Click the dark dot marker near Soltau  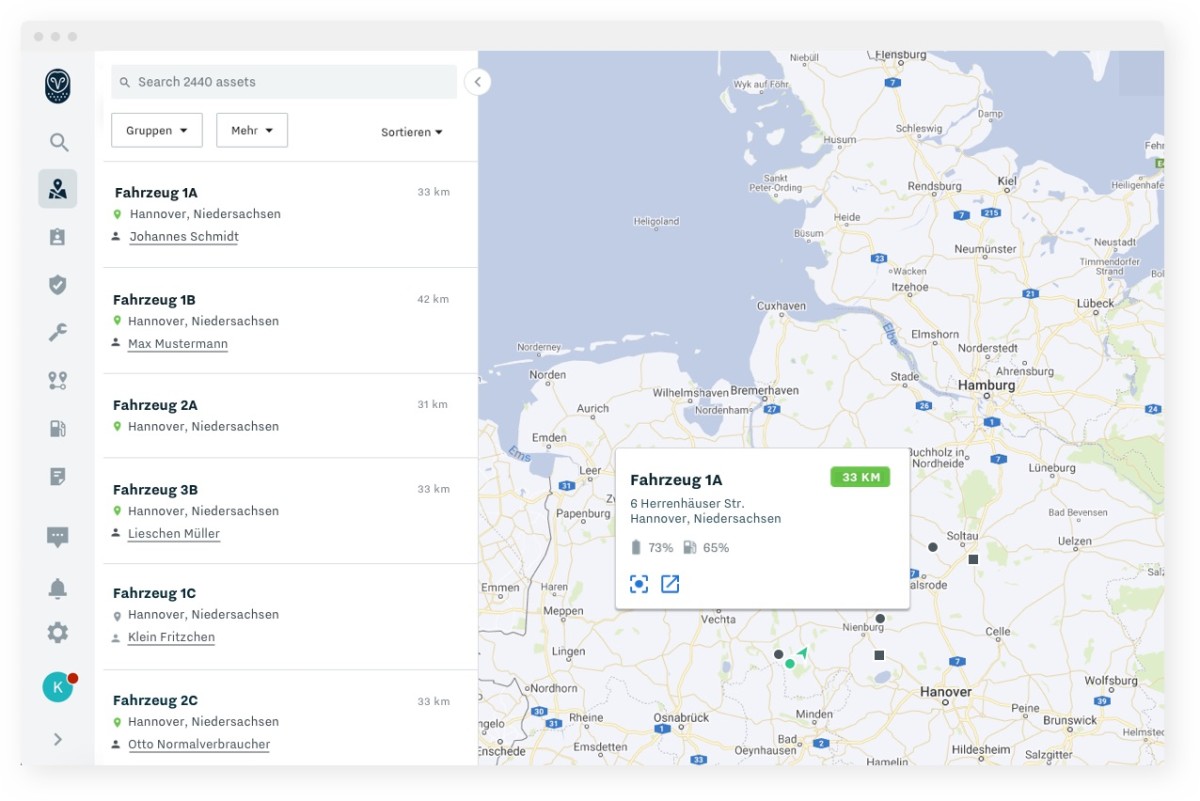click(933, 547)
